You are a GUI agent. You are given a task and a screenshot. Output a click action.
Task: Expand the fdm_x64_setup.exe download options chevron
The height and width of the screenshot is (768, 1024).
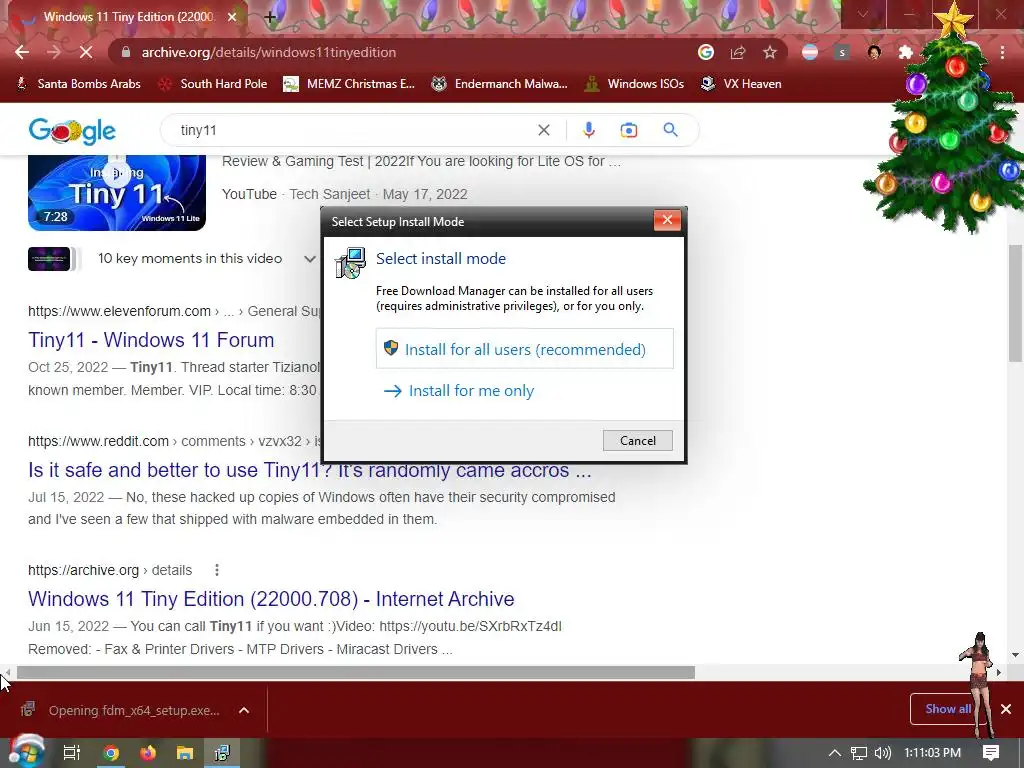click(x=244, y=710)
